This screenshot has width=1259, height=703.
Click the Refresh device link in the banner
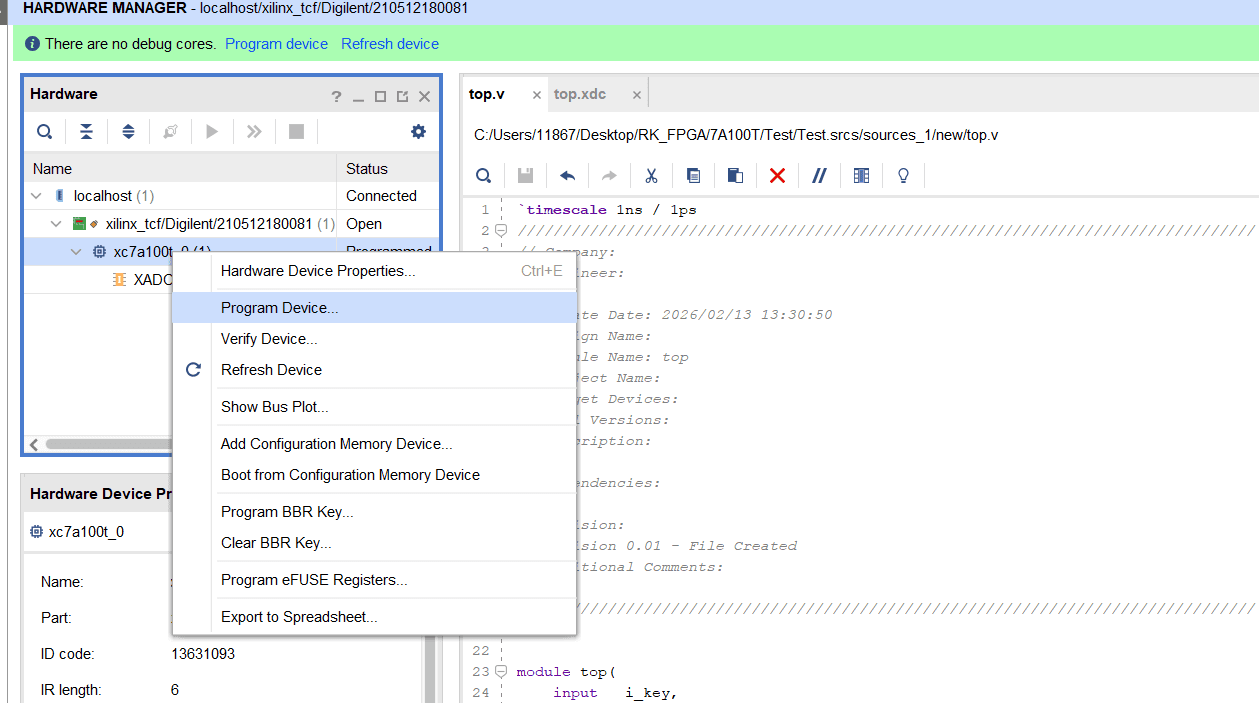(x=390, y=44)
